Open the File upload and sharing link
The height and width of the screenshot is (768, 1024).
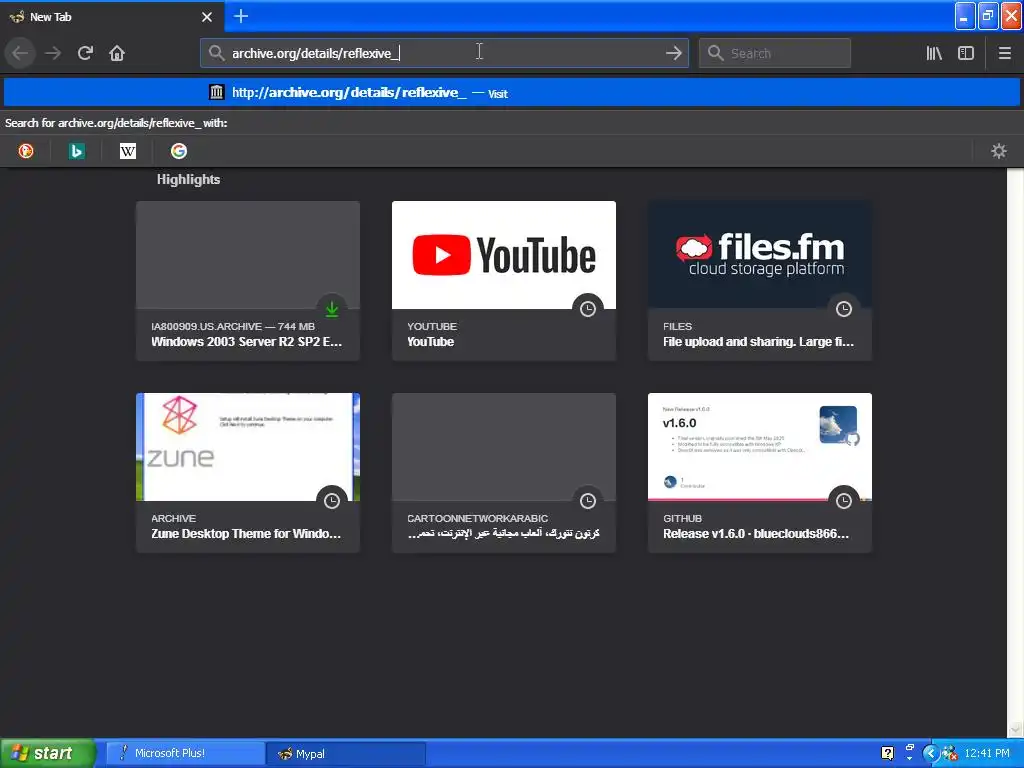[x=758, y=342]
